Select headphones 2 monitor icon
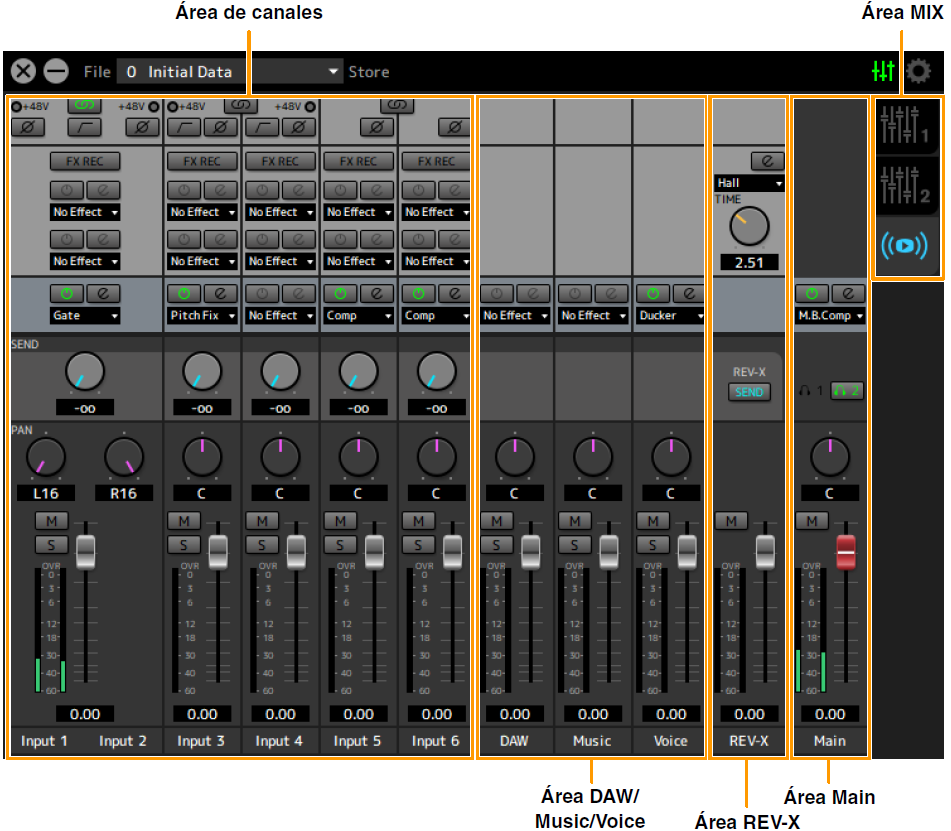The height and width of the screenshot is (831, 951). coord(848,390)
